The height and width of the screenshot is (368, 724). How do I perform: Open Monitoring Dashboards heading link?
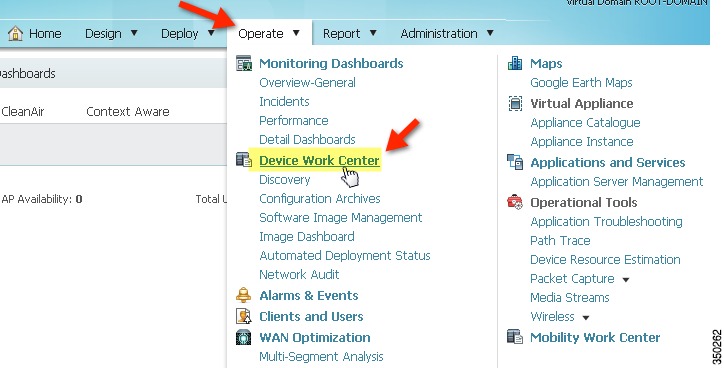331,63
